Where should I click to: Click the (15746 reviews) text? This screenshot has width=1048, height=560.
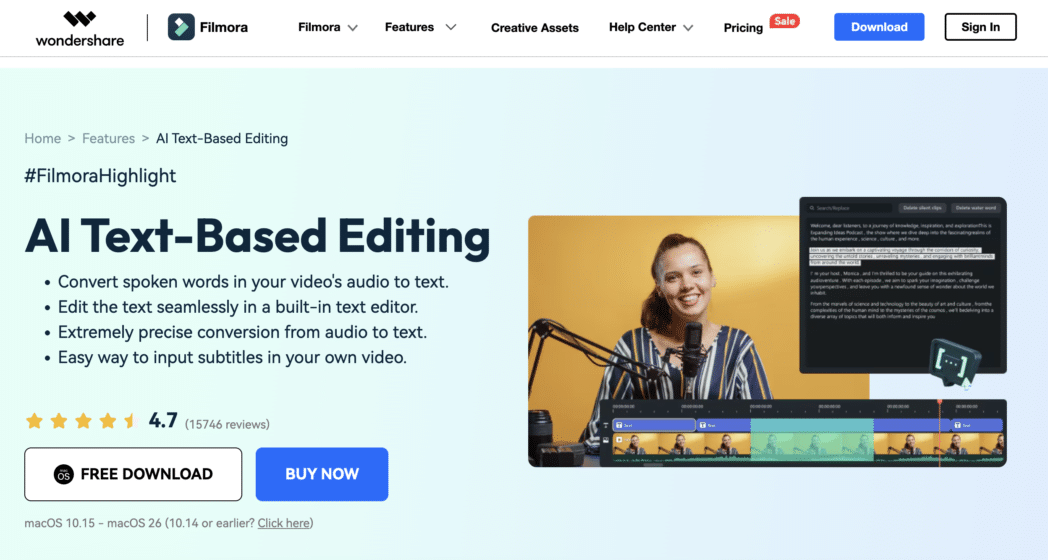(x=227, y=424)
